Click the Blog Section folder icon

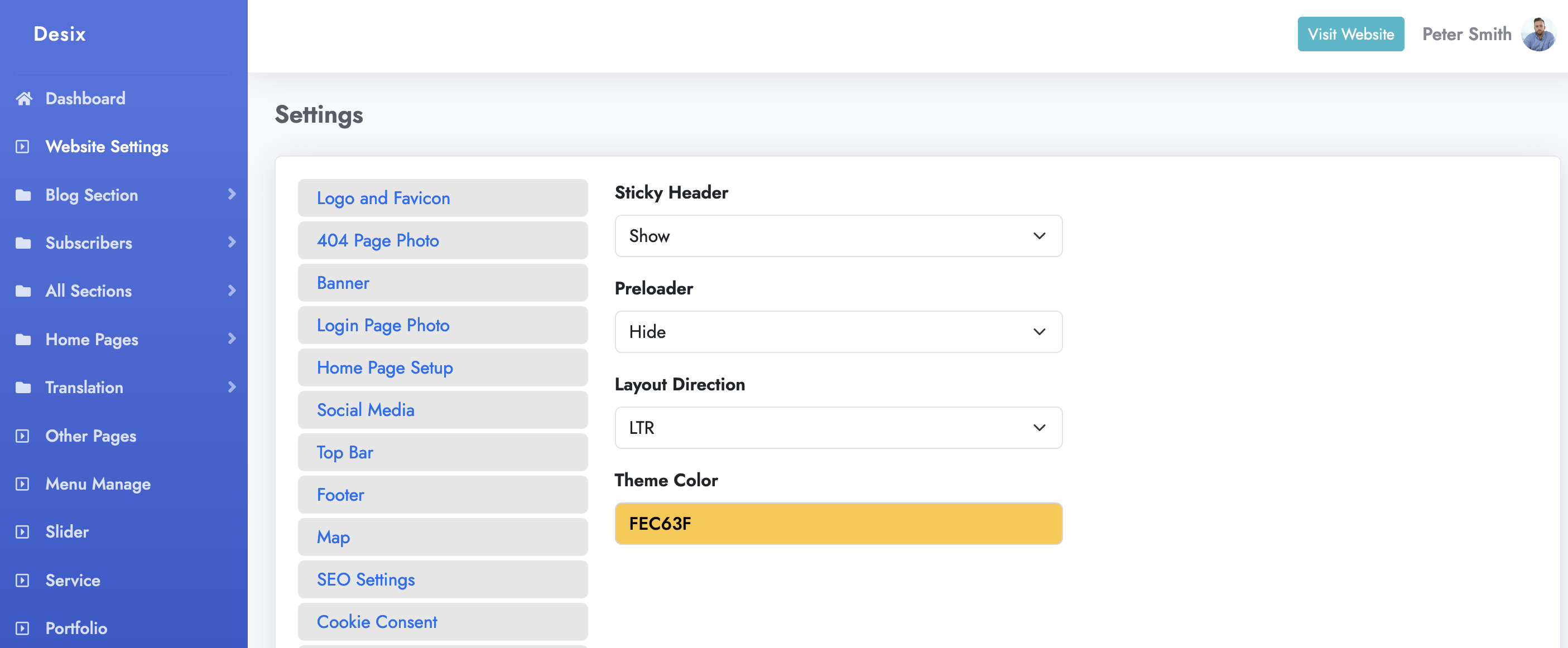23,195
